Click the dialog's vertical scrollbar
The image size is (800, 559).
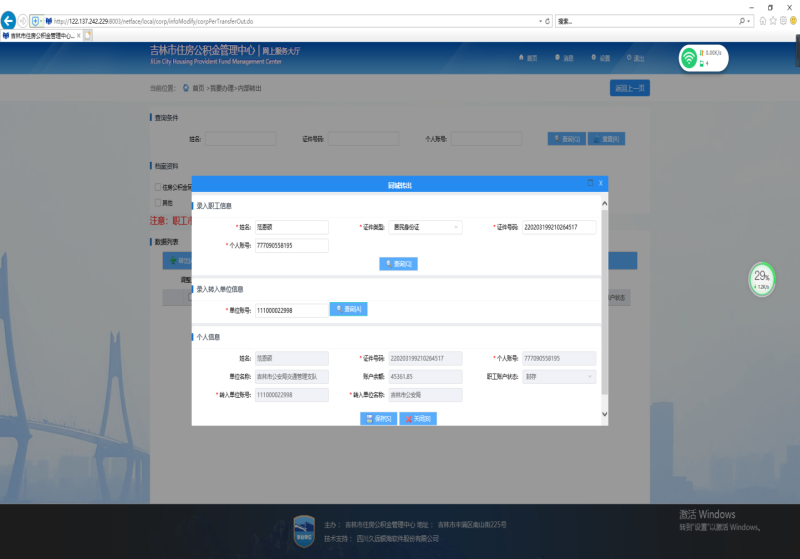(x=603, y=300)
